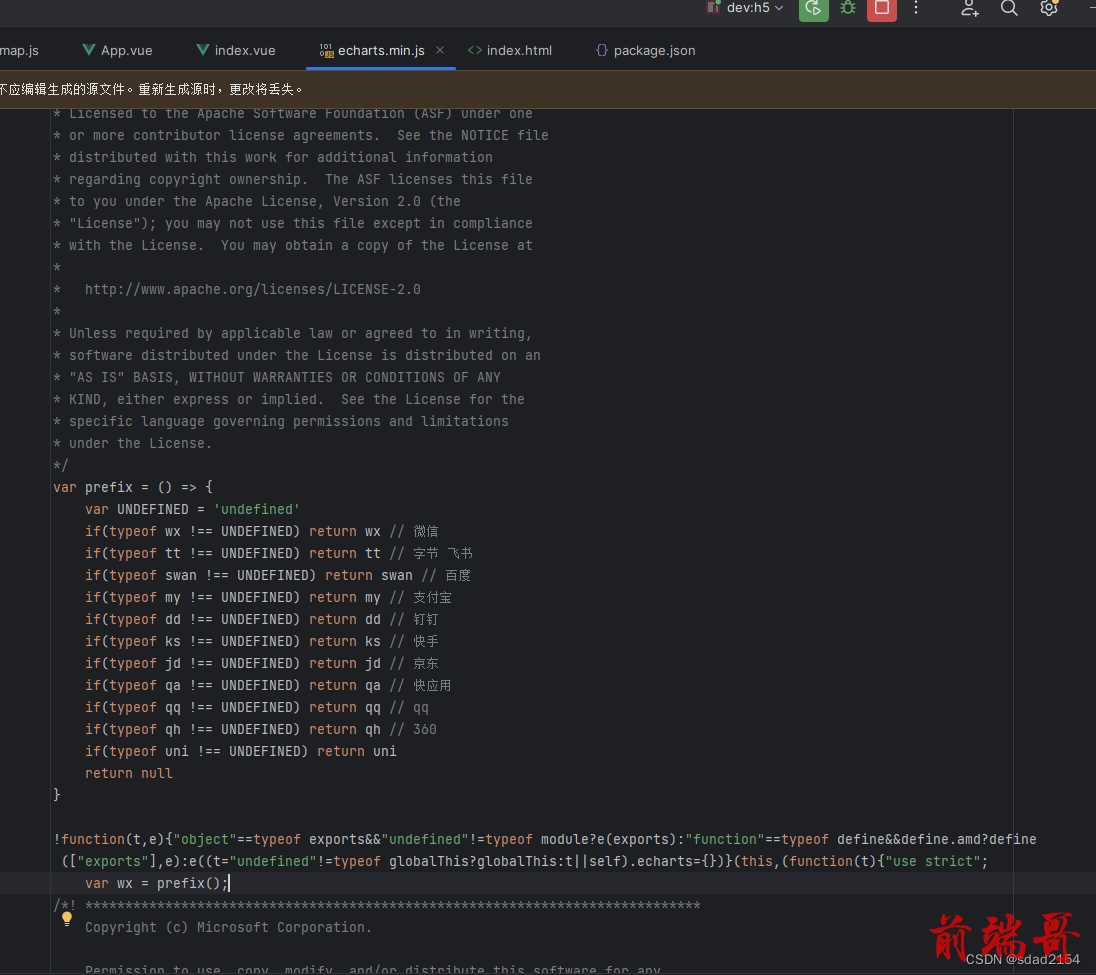This screenshot has width=1096, height=975.
Task: Click the line returning qq
Action: coord(257,707)
